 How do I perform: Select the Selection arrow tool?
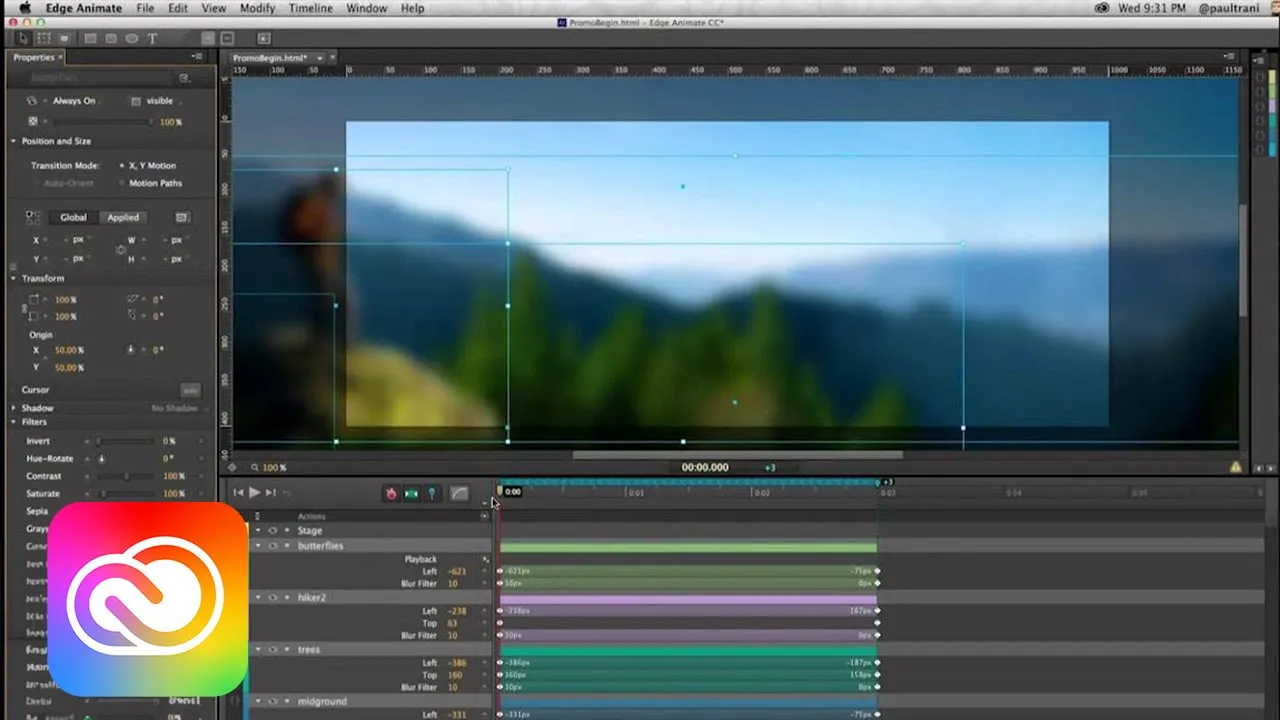coord(24,38)
